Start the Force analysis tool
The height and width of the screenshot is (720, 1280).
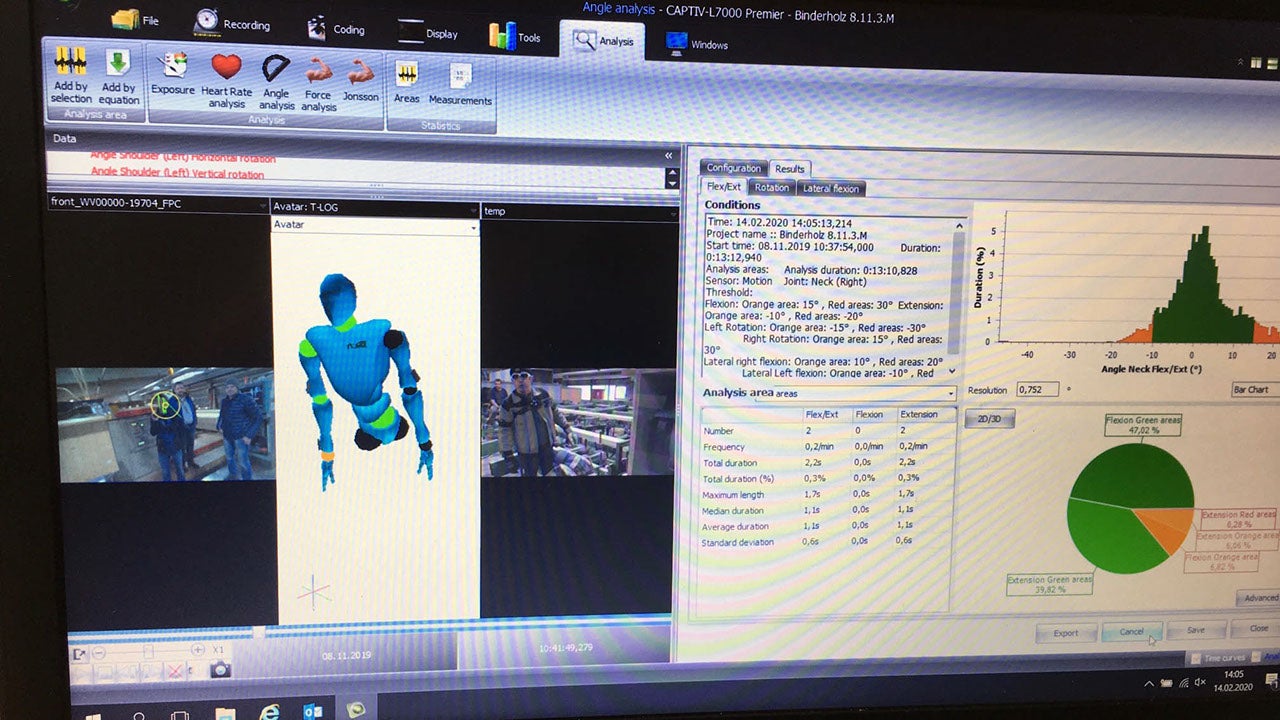[x=319, y=84]
